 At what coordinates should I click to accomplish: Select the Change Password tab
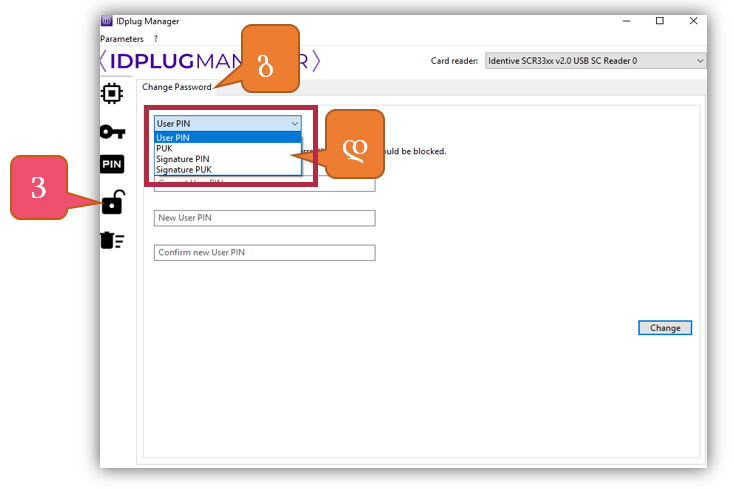point(176,87)
